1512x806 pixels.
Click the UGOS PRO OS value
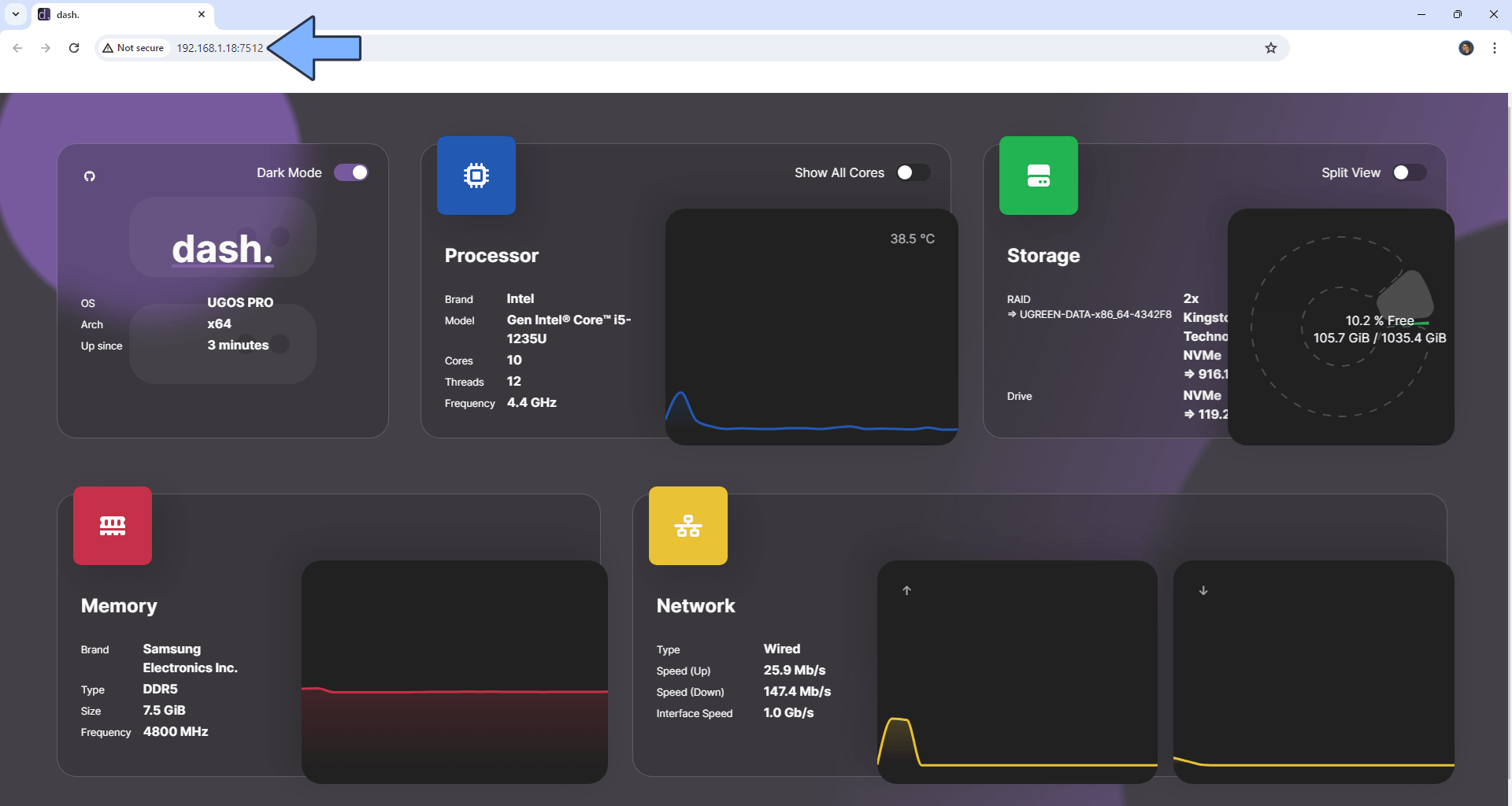click(240, 302)
